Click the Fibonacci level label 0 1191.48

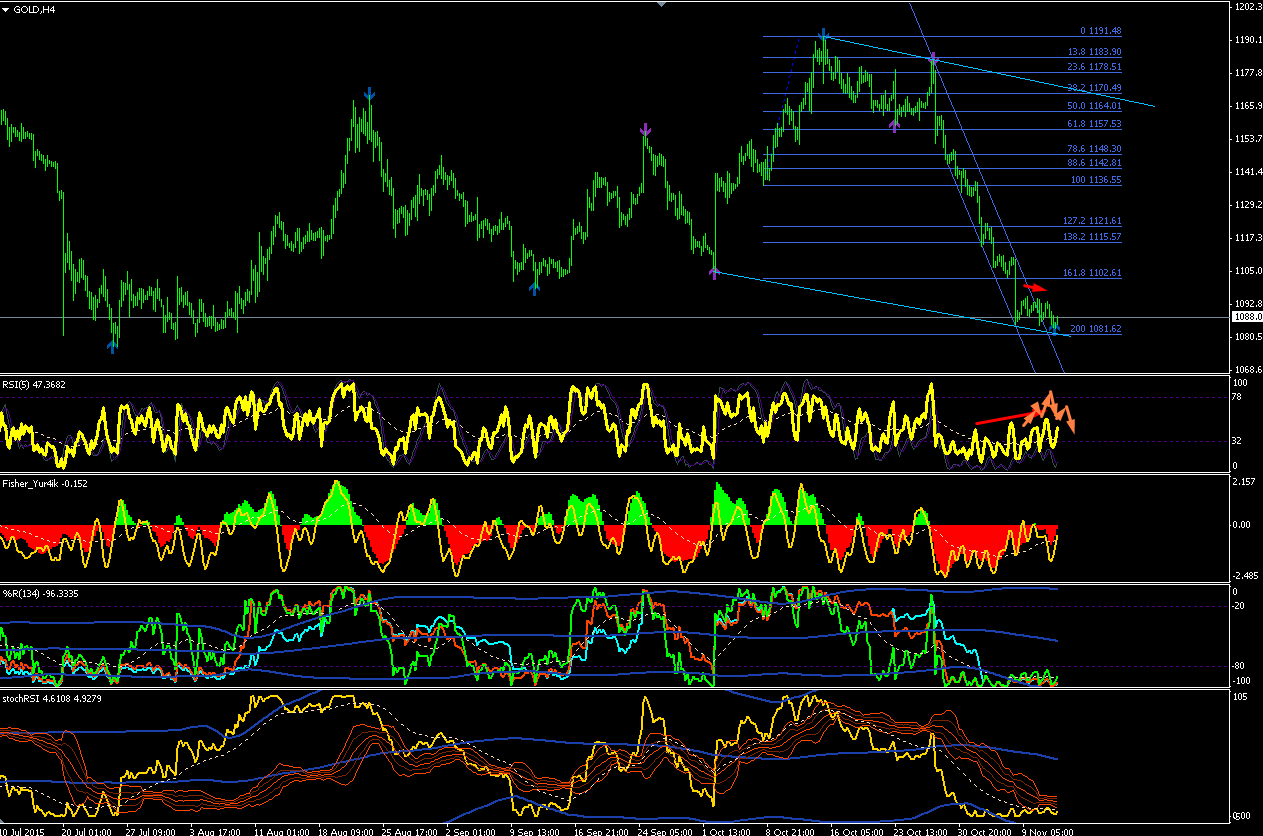(x=1100, y=31)
